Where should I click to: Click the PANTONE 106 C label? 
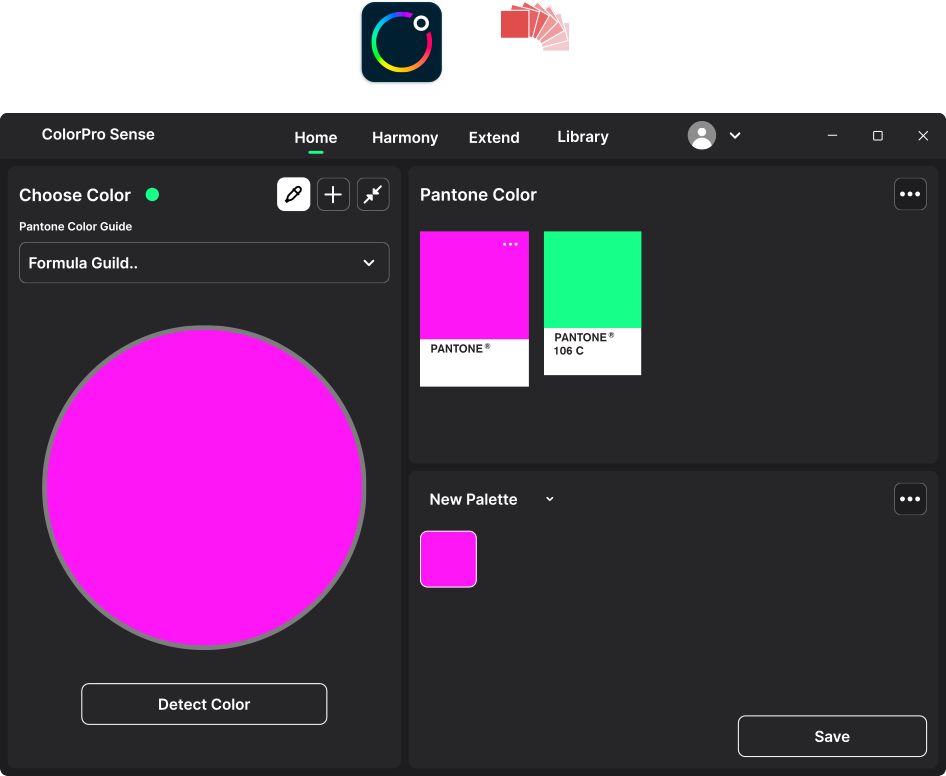pyautogui.click(x=584, y=344)
